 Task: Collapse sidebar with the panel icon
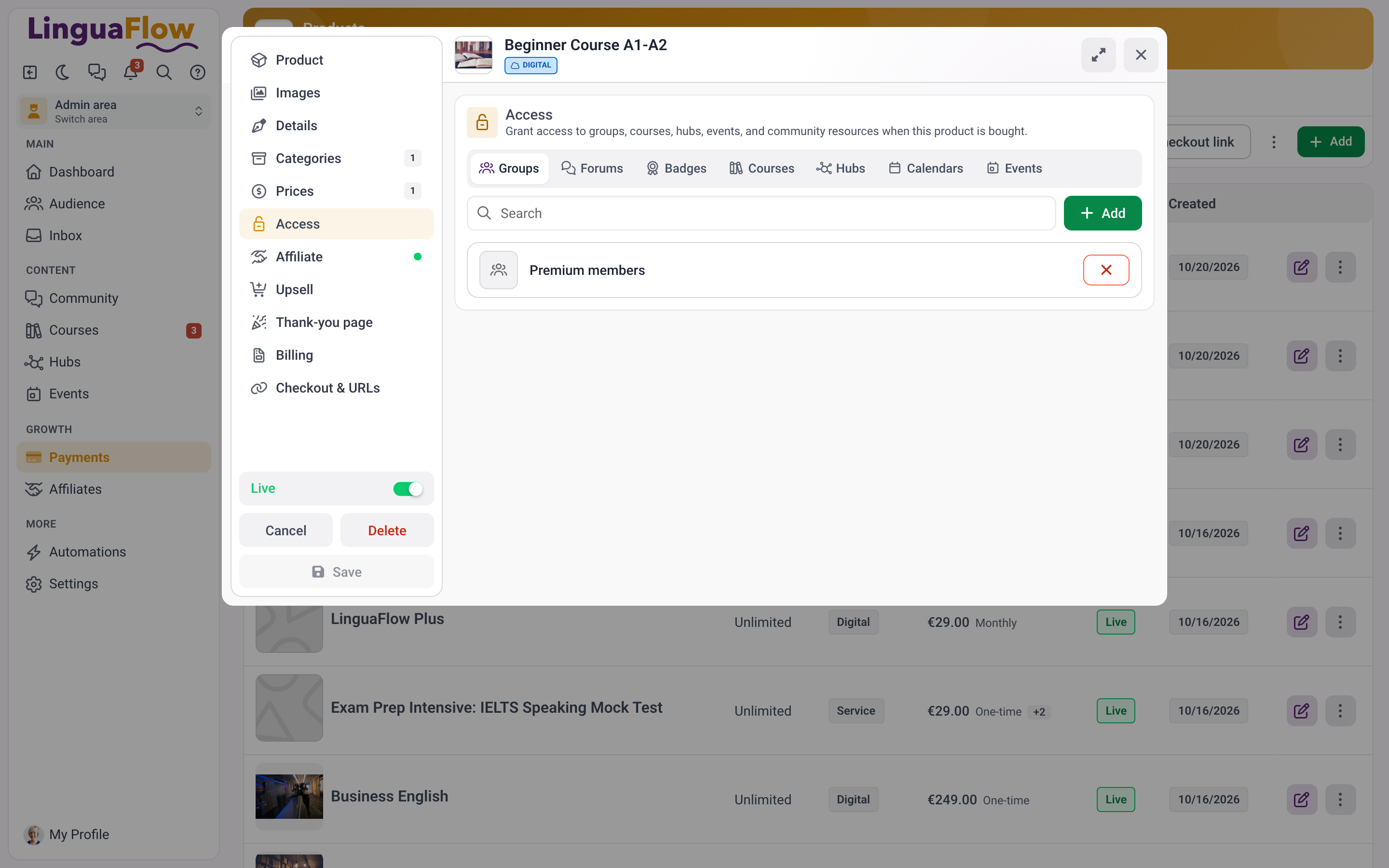[30, 72]
